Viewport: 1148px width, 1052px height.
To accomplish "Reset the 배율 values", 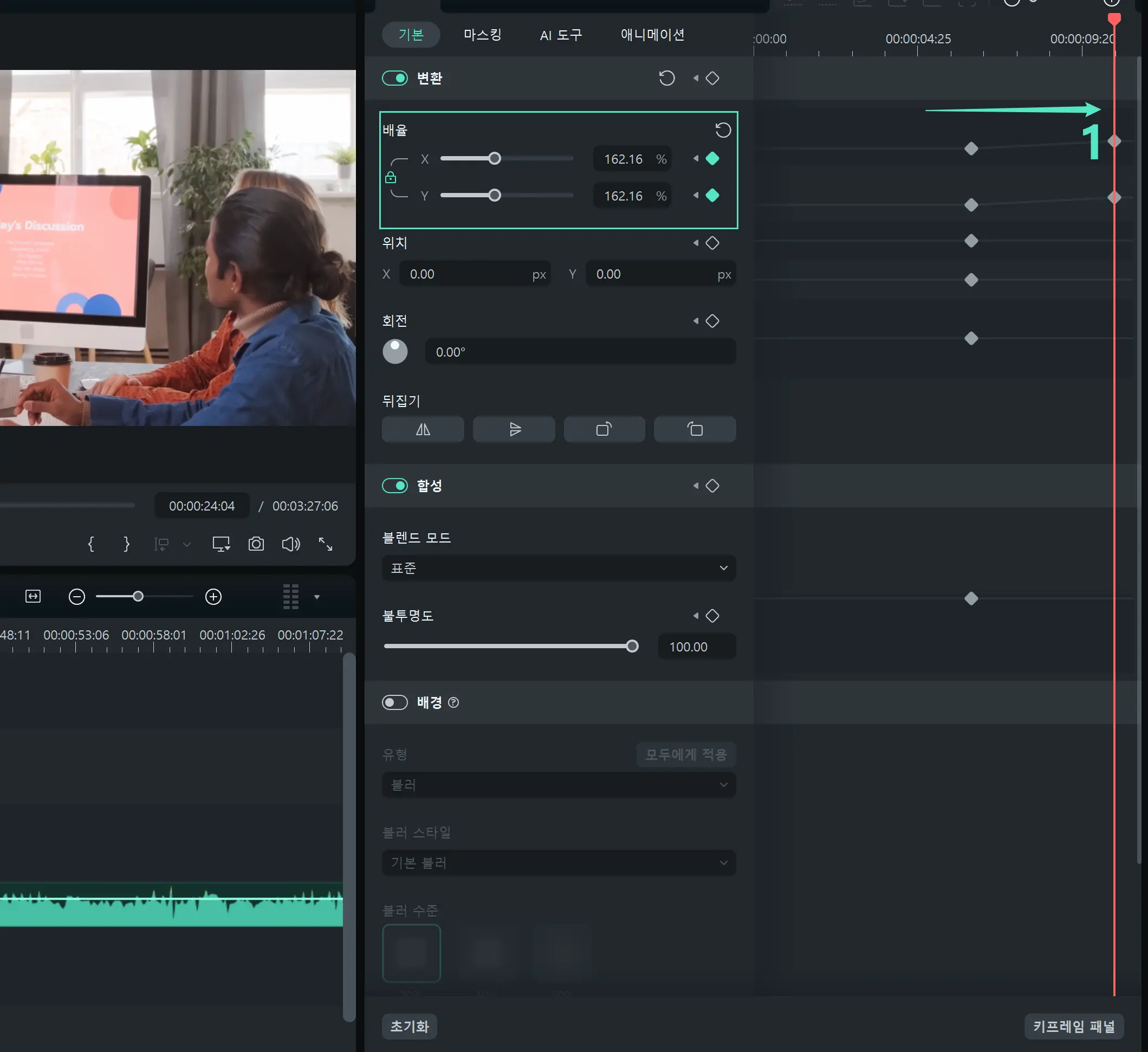I will (x=723, y=131).
